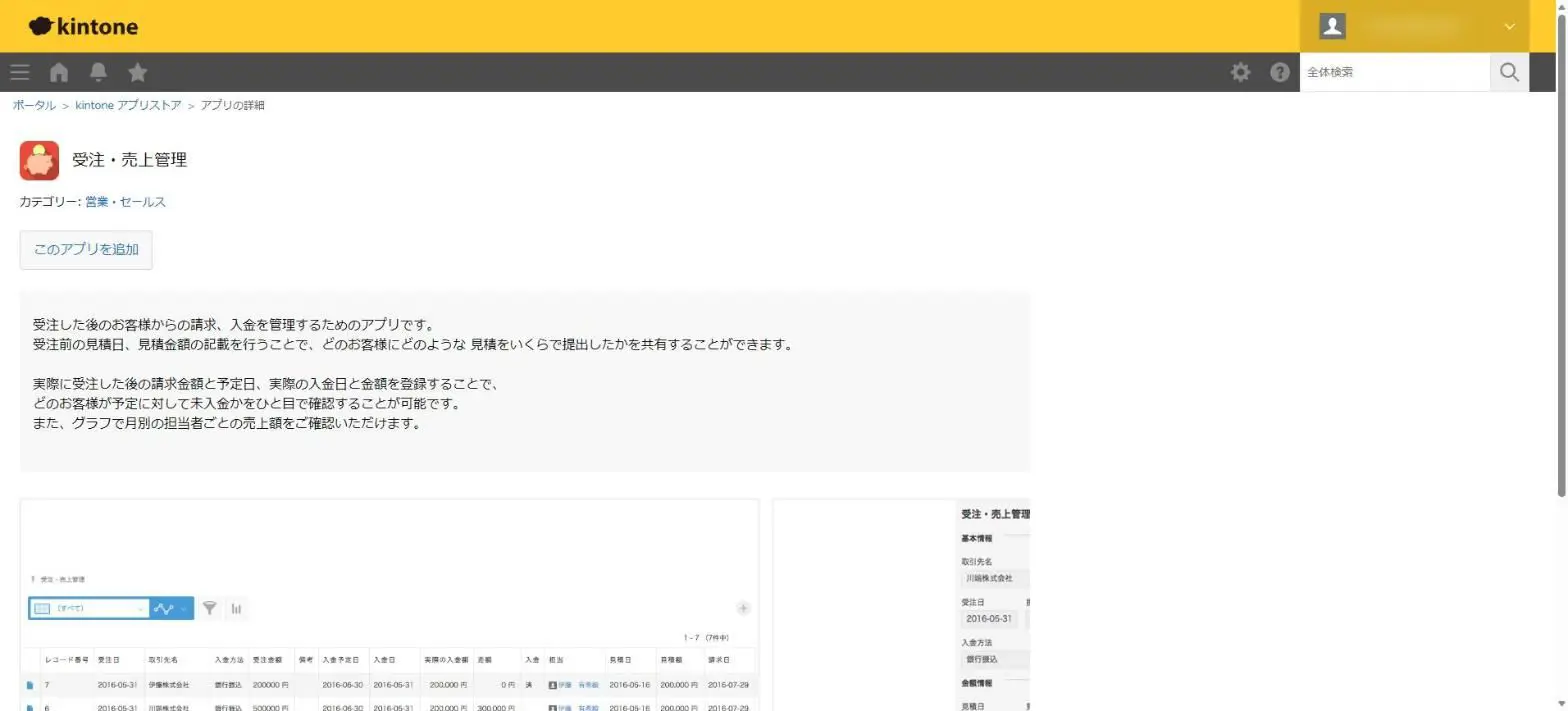Focus the 全体検索 search field

point(1395,72)
